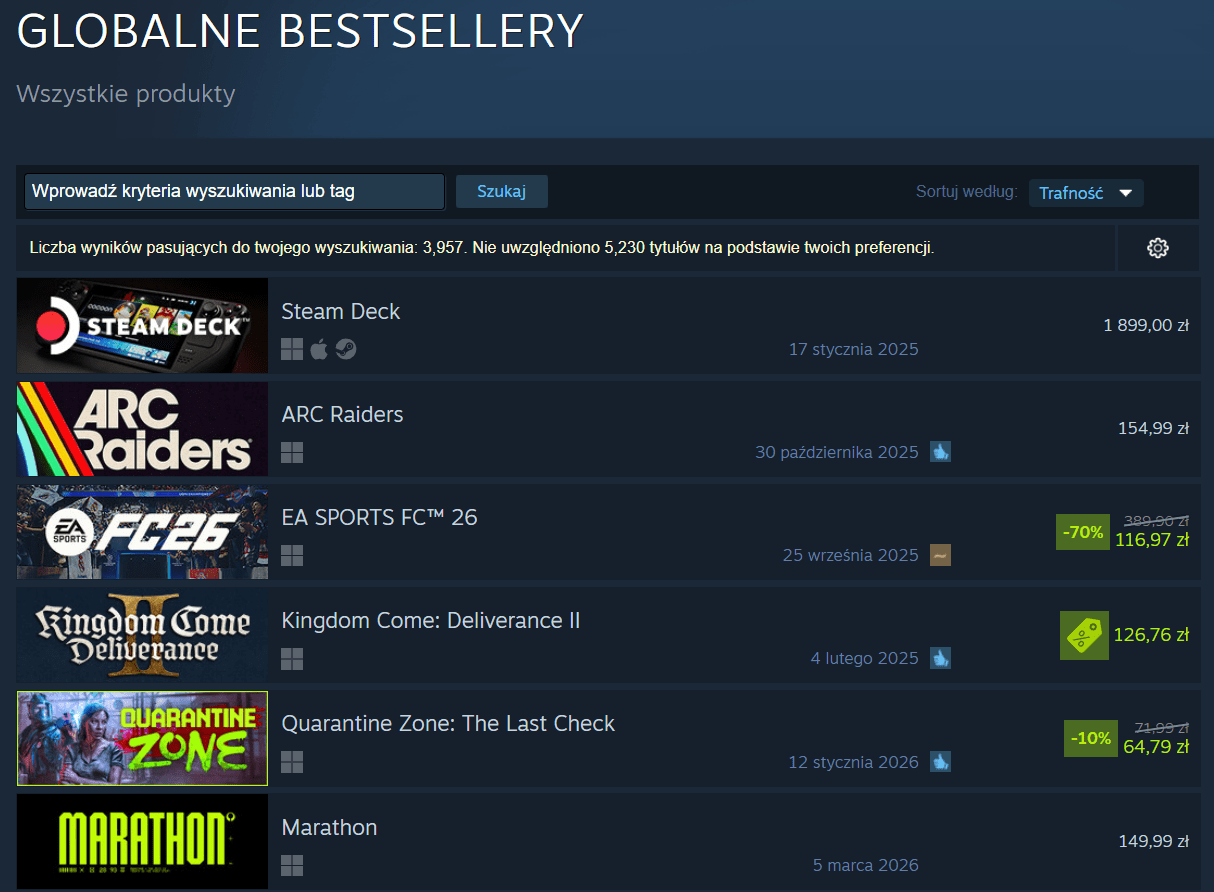Click the thumbs-up review icon for Quarantine Zone
The width and height of the screenshot is (1214, 892).
pyautogui.click(x=940, y=762)
